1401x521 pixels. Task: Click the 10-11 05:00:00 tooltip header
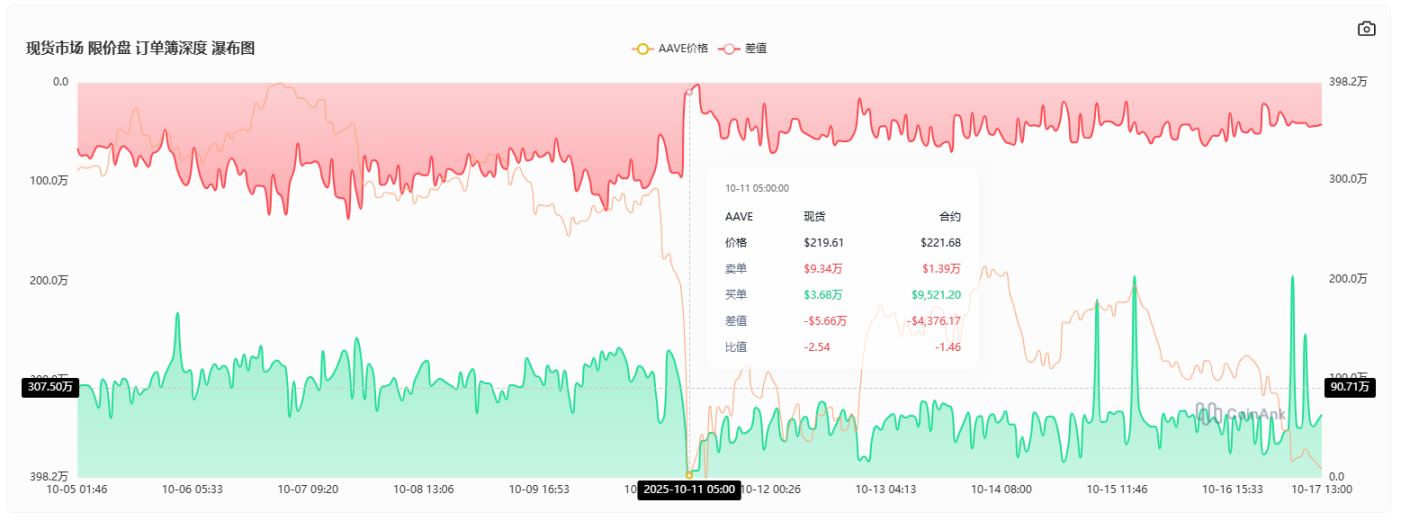click(757, 187)
